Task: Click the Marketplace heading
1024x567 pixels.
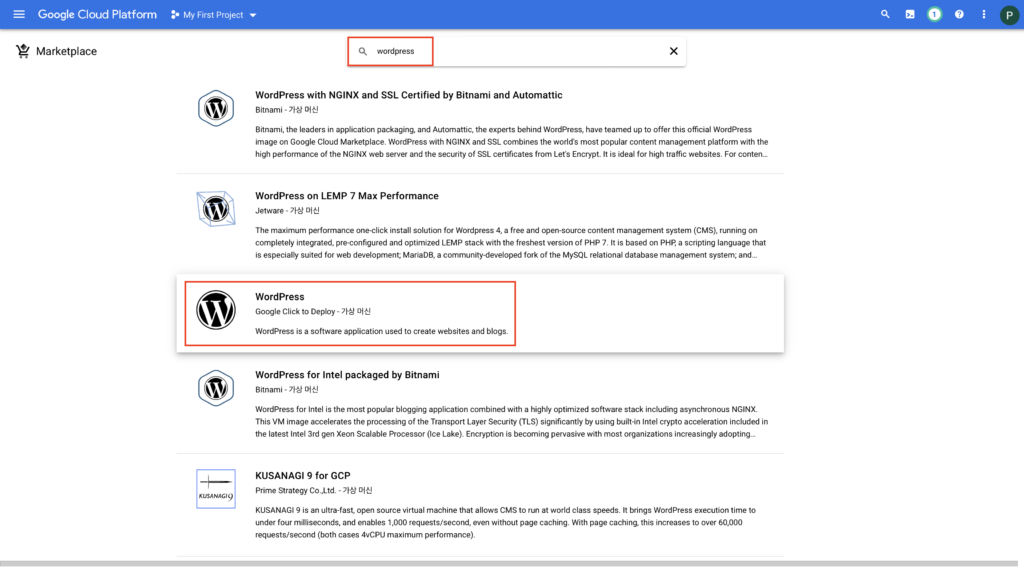Action: [x=66, y=51]
